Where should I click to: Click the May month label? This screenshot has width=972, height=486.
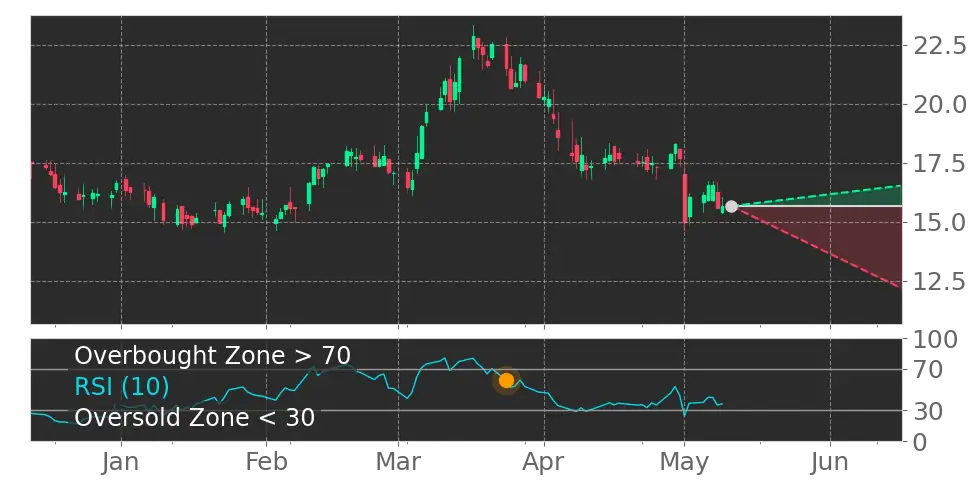click(684, 462)
